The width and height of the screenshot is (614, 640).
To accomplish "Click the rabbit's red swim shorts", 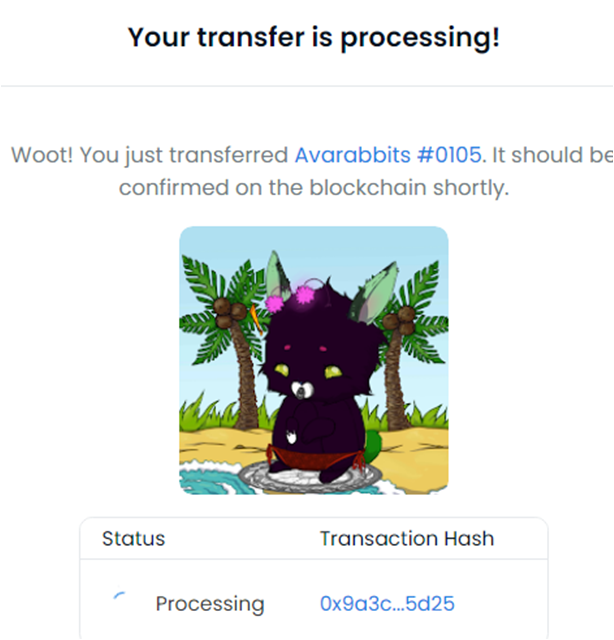I will click(314, 458).
